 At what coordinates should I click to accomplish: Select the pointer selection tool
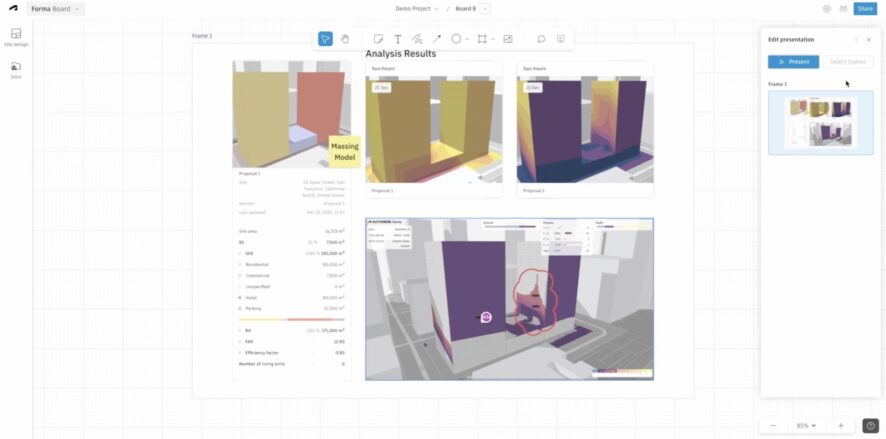325,39
